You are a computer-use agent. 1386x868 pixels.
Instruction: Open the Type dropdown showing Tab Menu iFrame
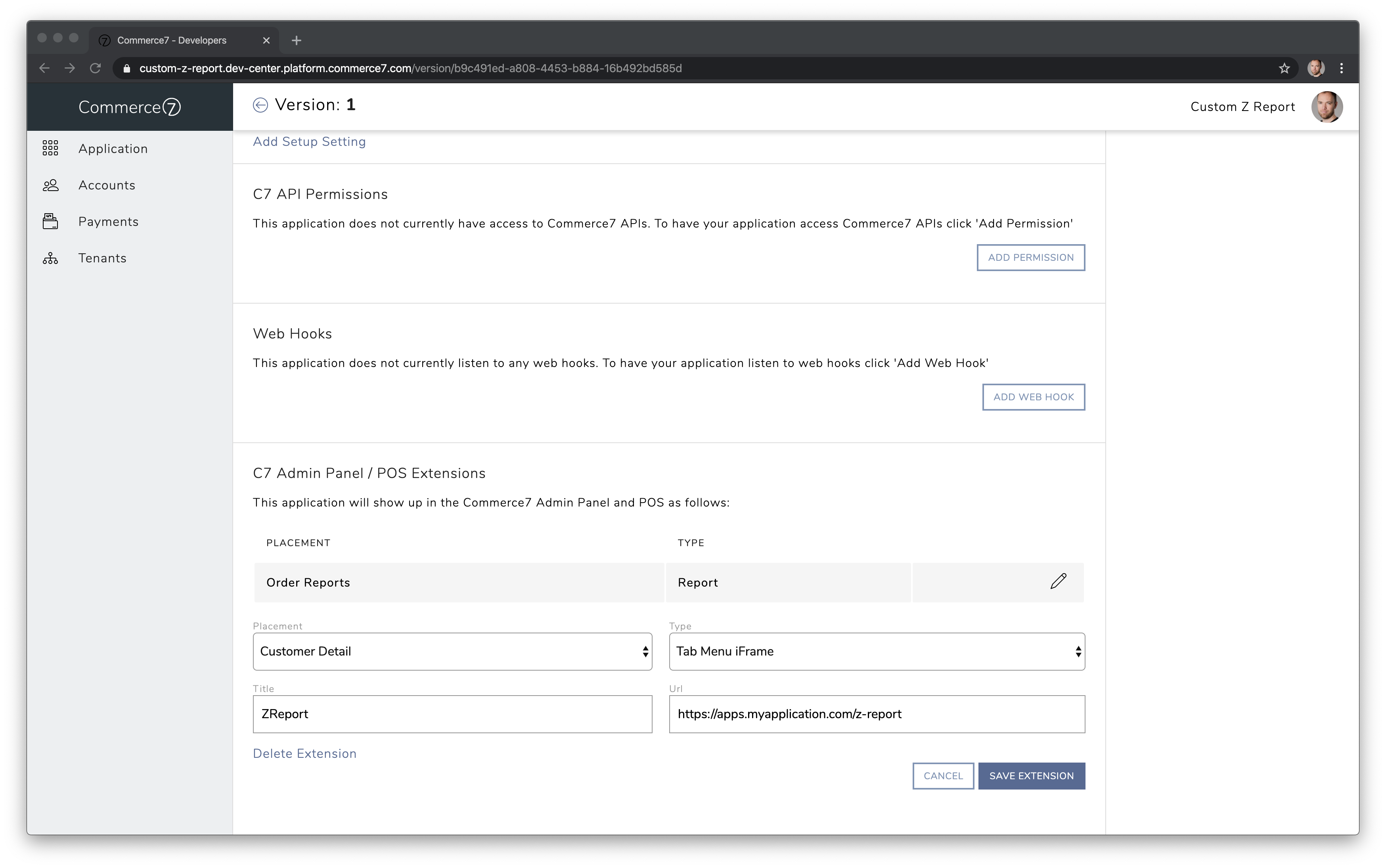[876, 651]
